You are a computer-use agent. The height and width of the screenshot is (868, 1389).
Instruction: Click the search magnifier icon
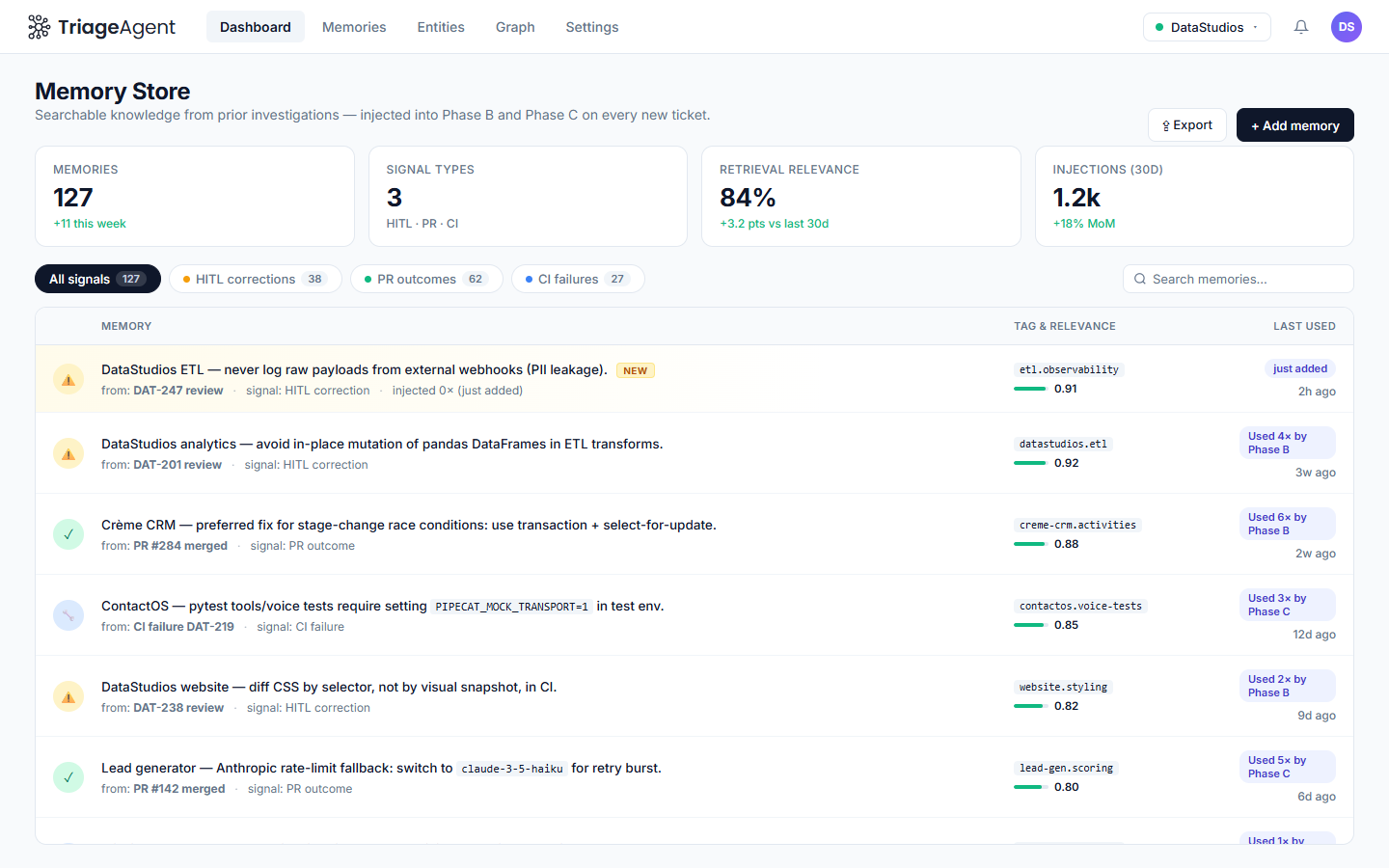tap(1140, 279)
